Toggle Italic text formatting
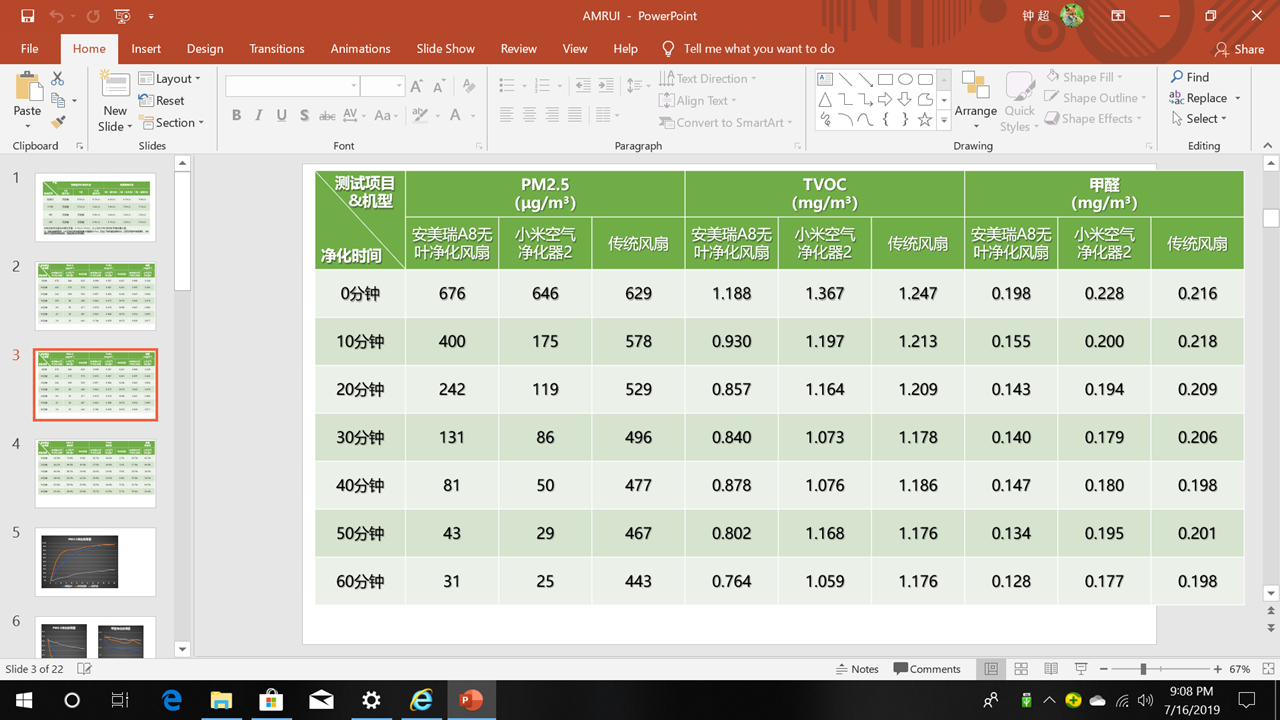The image size is (1280, 720). 259,116
